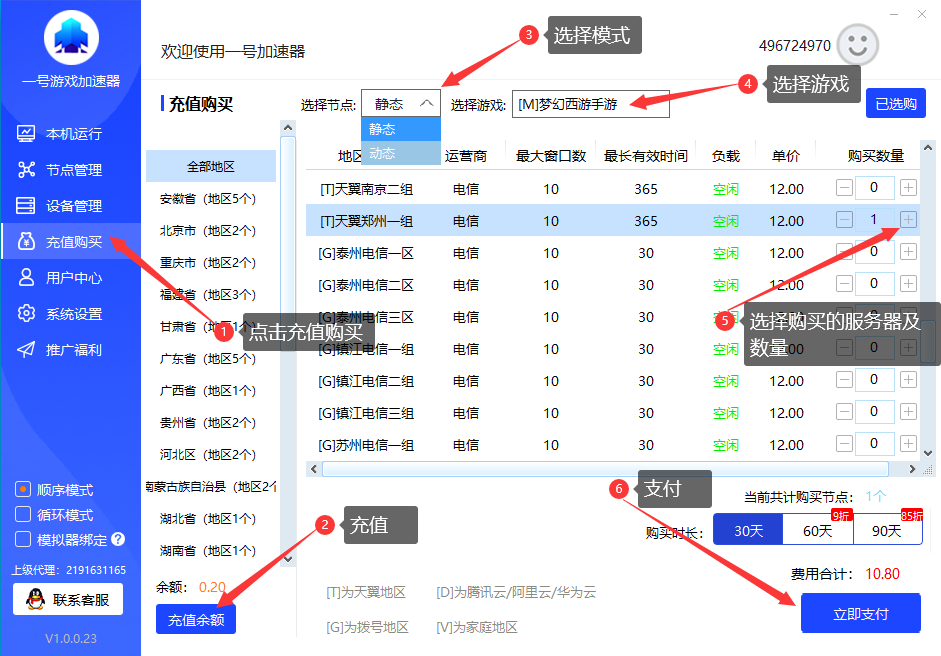
Task: Decrease quantity for 镇江电信二组
Action: tap(844, 380)
